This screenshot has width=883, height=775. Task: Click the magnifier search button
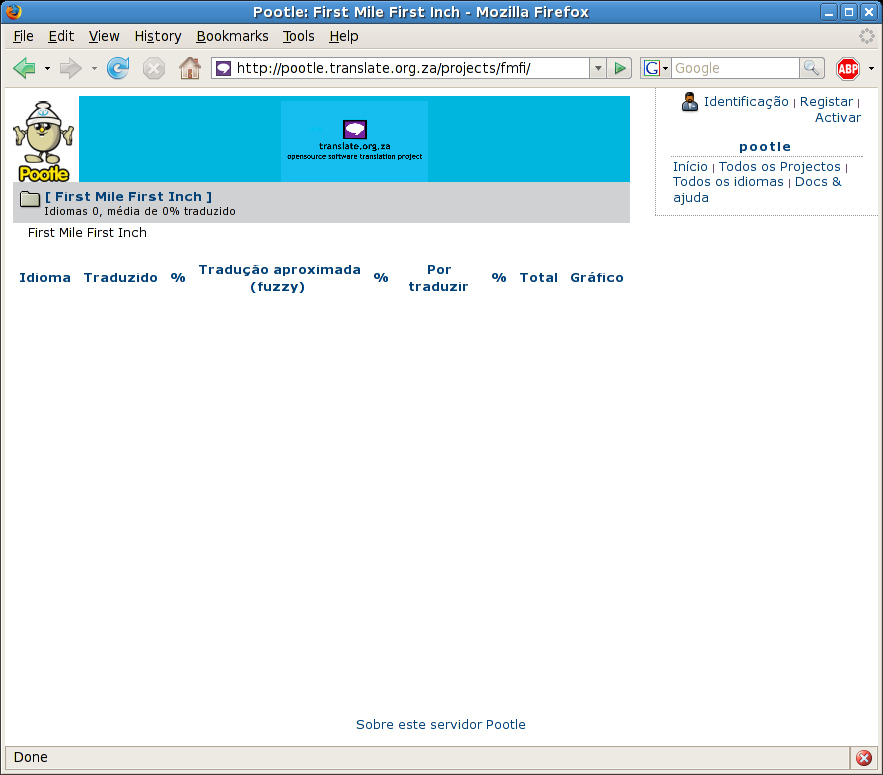click(x=811, y=68)
